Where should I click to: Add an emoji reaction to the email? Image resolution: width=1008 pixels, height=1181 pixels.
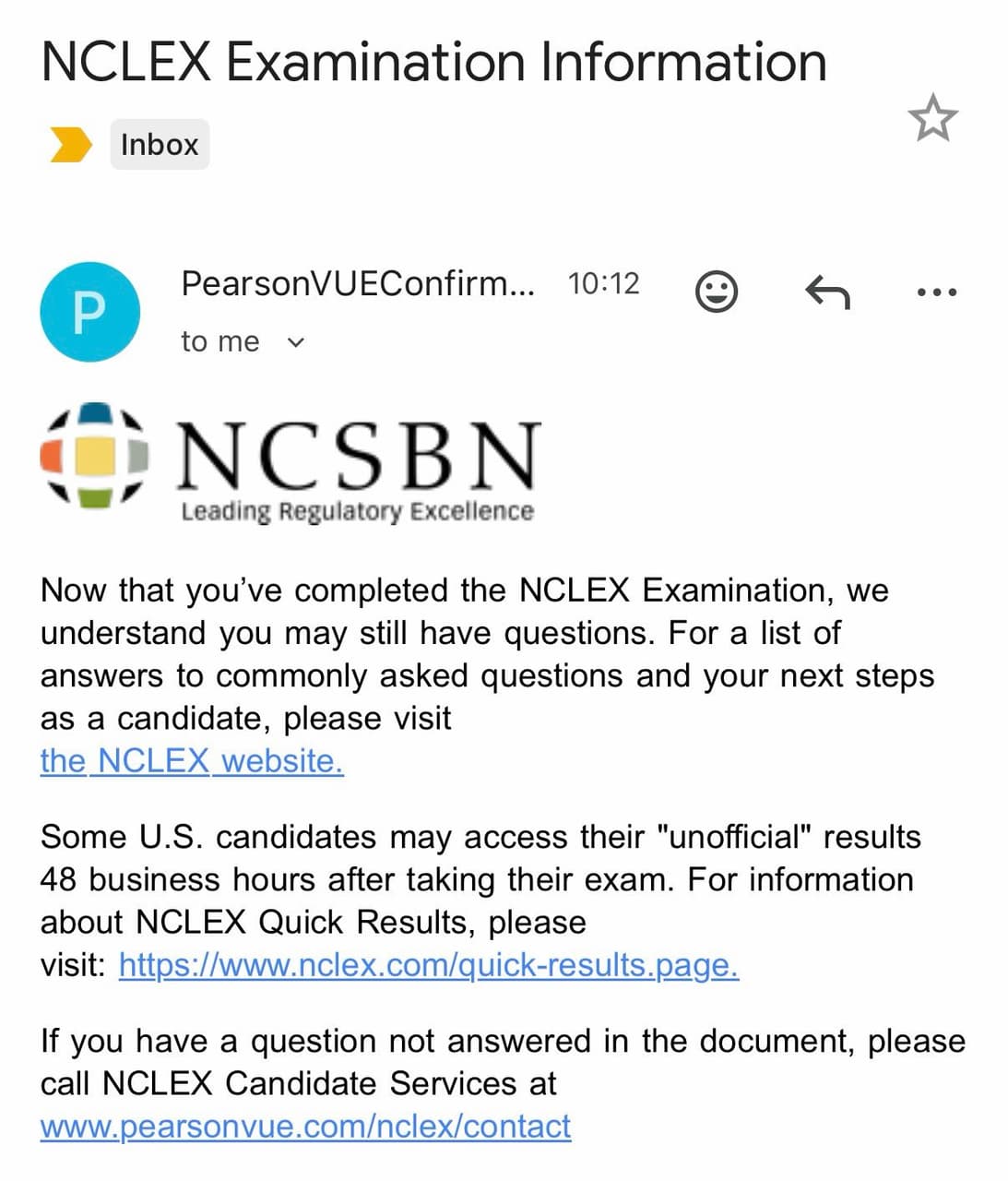point(716,292)
